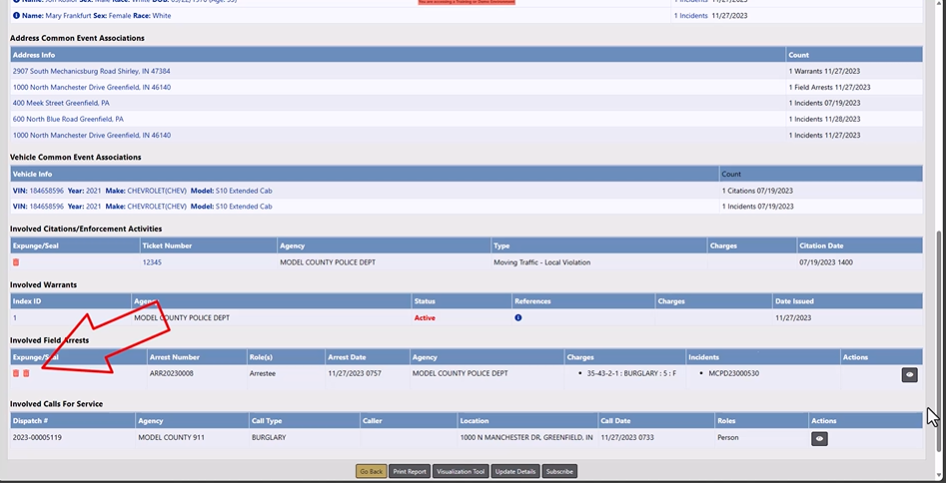This screenshot has height=483, width=946.
Task: Open the 400 Meek Street Greenfield address
Action: pos(61,103)
